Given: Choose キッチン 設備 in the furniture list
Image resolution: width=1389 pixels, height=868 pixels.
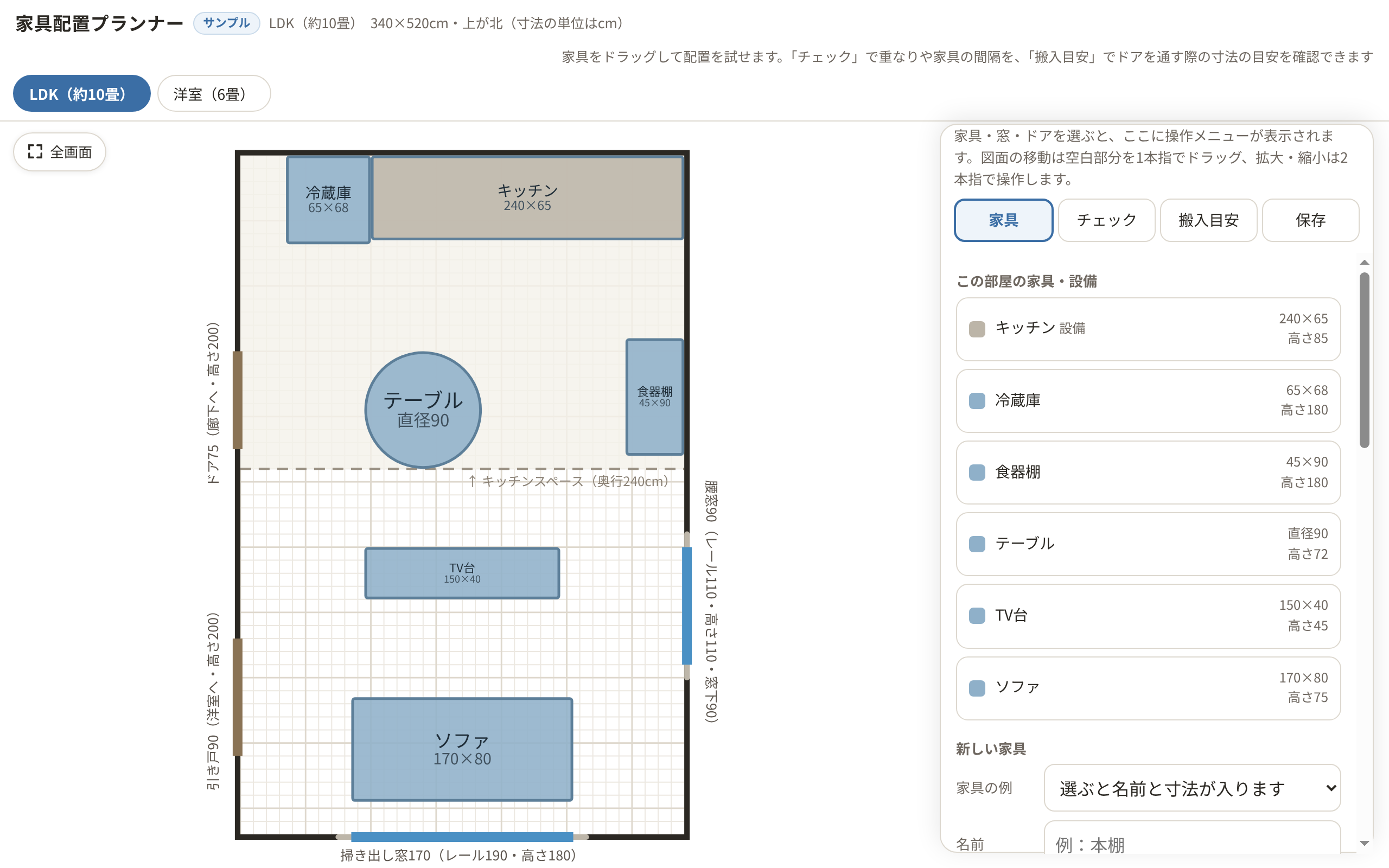Looking at the screenshot, I should coord(1148,329).
